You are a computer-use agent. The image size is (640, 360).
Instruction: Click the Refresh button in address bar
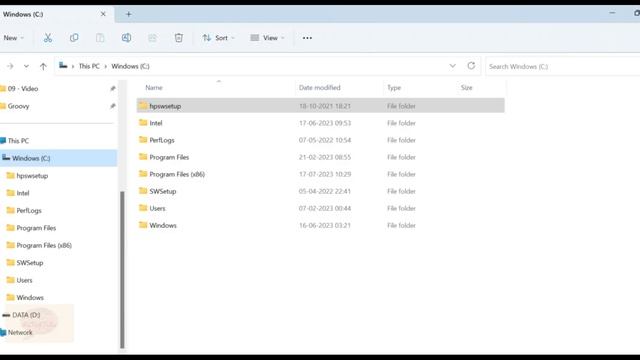click(471, 66)
